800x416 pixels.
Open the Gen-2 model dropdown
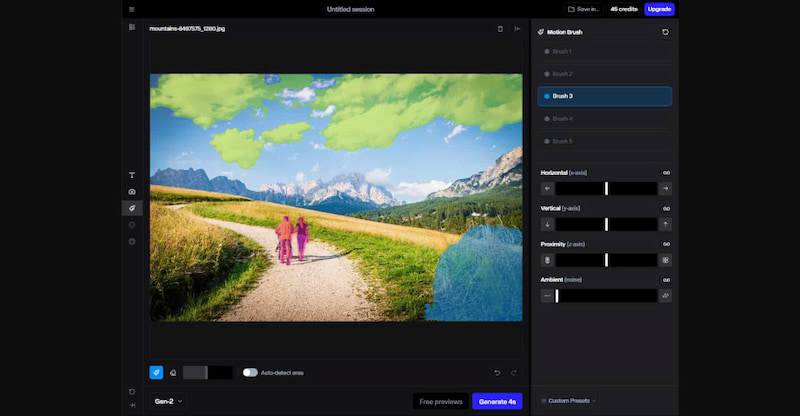pyautogui.click(x=168, y=401)
